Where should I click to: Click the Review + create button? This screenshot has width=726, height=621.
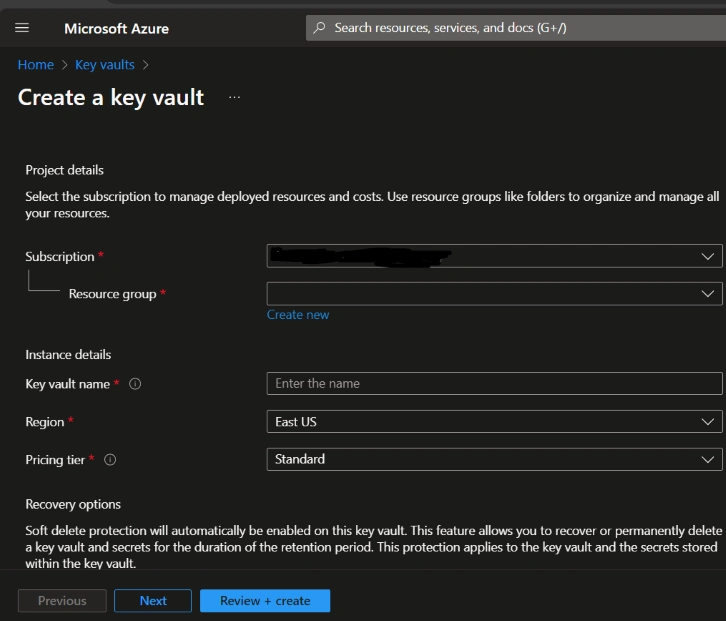265,601
